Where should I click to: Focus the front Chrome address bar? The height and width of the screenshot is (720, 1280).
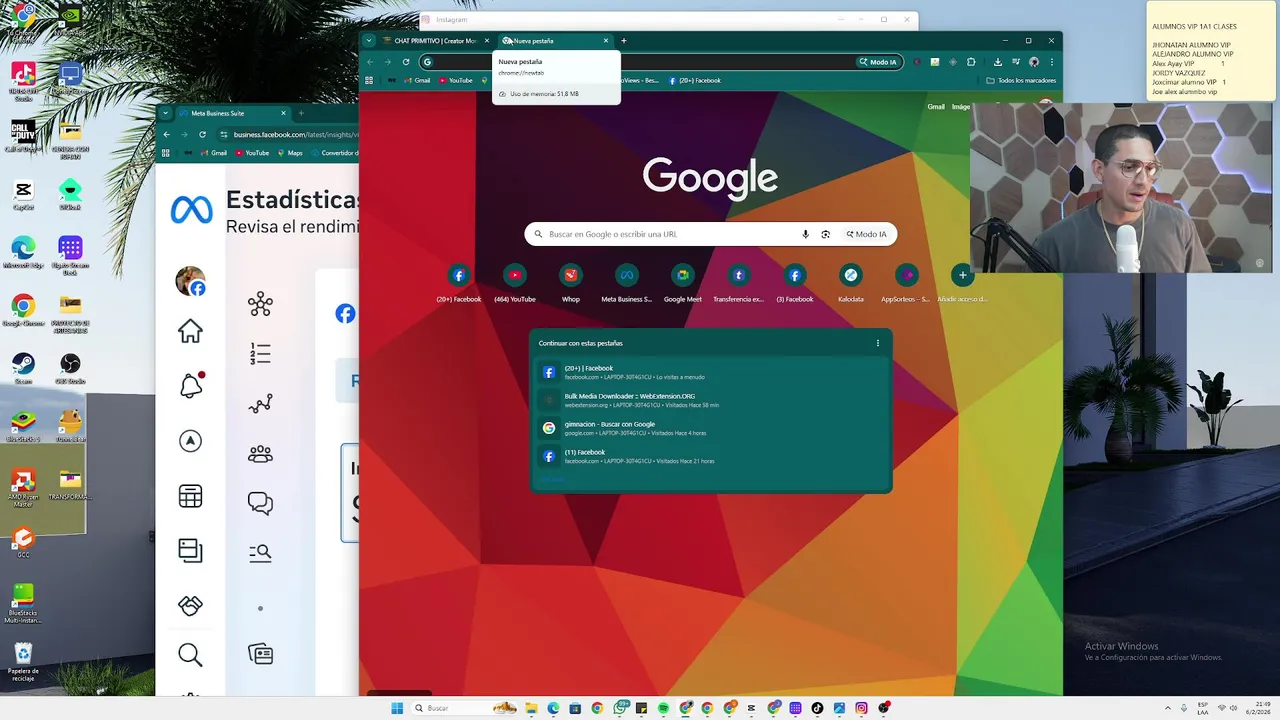pyautogui.click(x=640, y=62)
